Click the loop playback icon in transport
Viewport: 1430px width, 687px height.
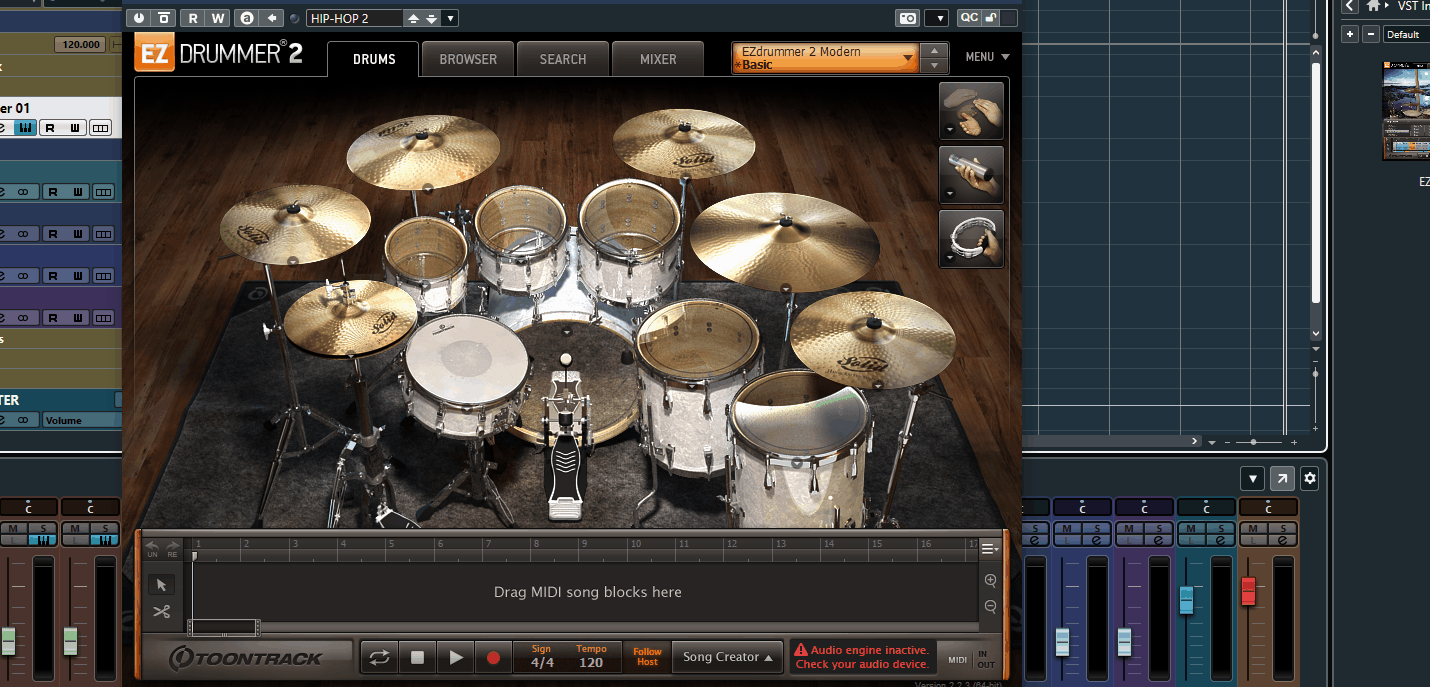(379, 657)
